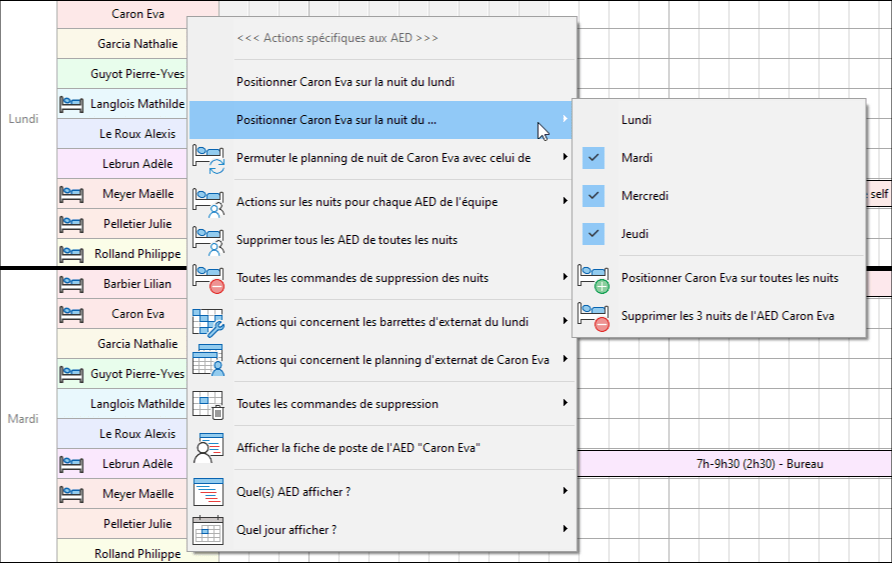Click the green-plus bed icon in submenu
Screen dimensions: 892x563
click(x=593, y=278)
